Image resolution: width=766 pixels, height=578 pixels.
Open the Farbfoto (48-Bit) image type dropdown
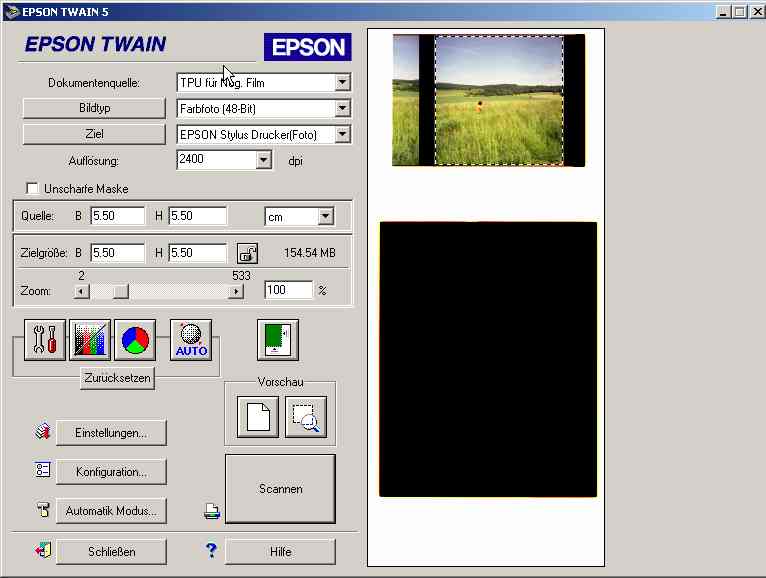342,108
